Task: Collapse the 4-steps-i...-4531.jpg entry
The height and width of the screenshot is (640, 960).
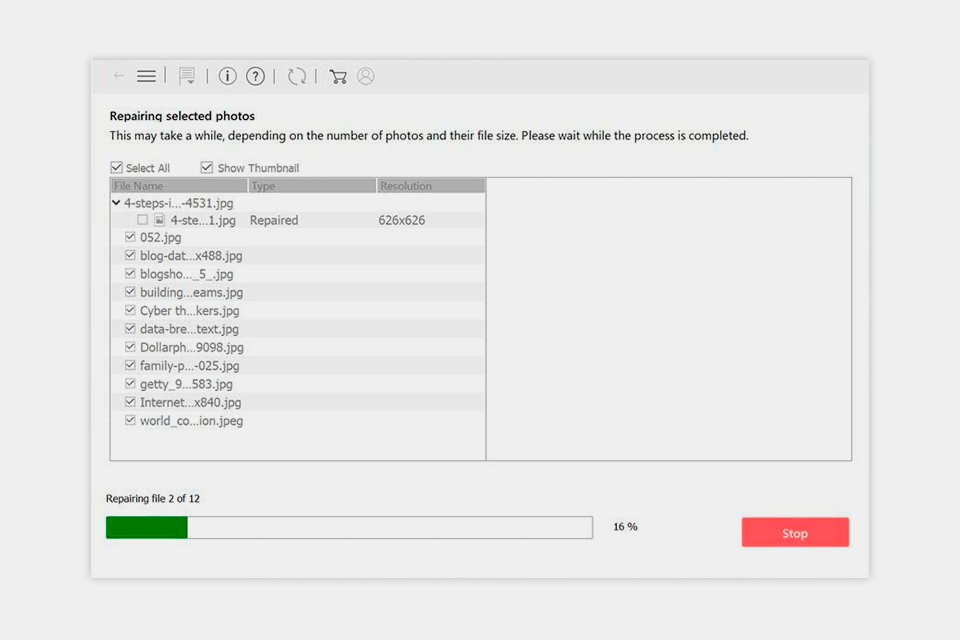Action: click(116, 201)
